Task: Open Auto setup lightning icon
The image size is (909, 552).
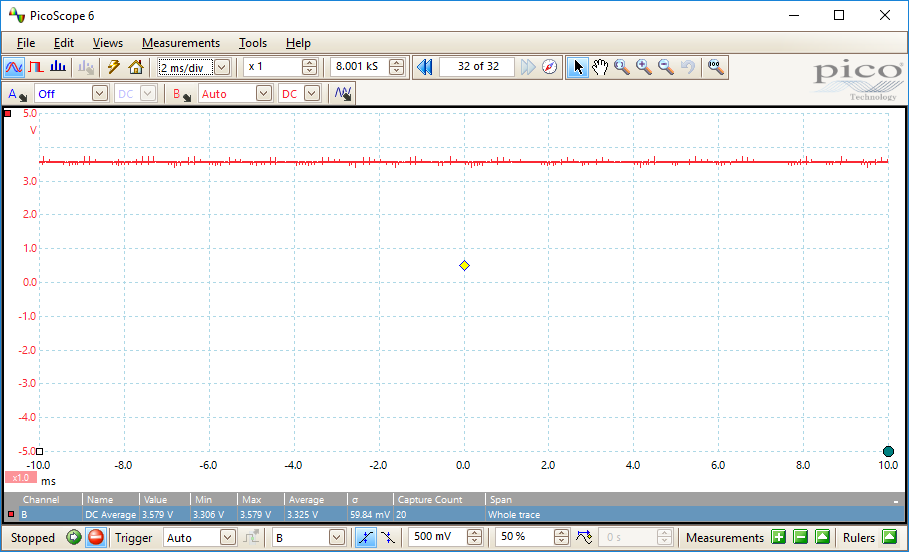Action: click(x=114, y=67)
